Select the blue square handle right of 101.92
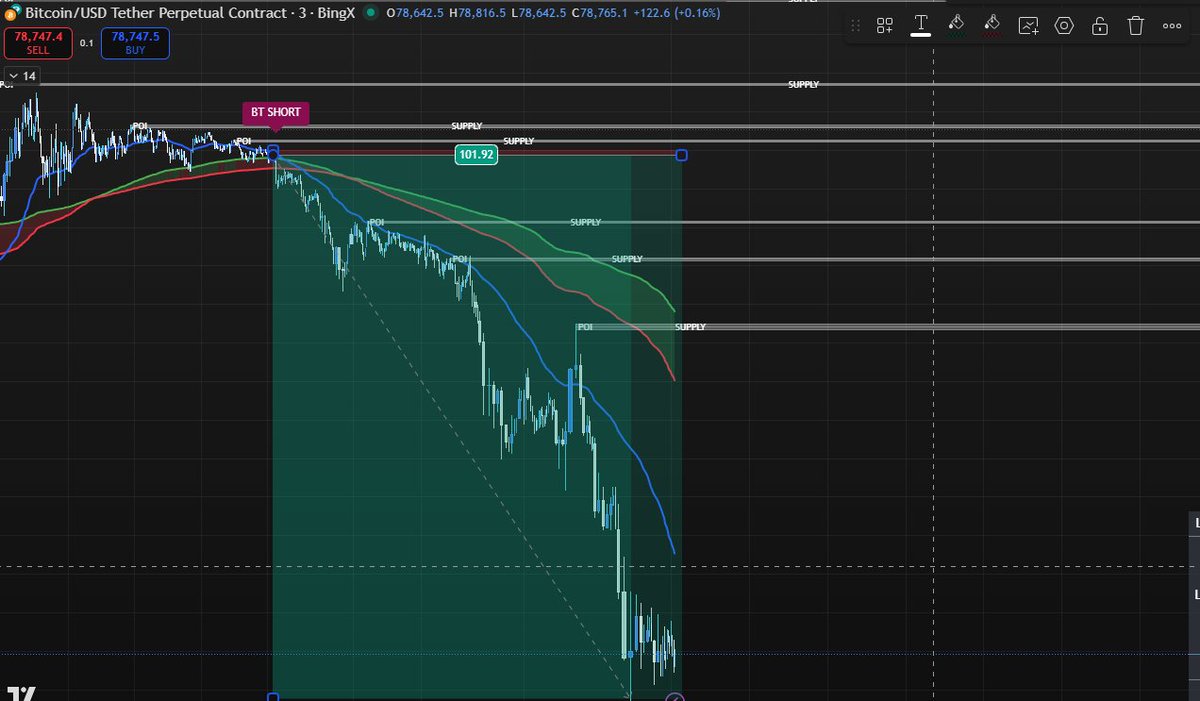This screenshot has height=701, width=1200. (x=682, y=154)
